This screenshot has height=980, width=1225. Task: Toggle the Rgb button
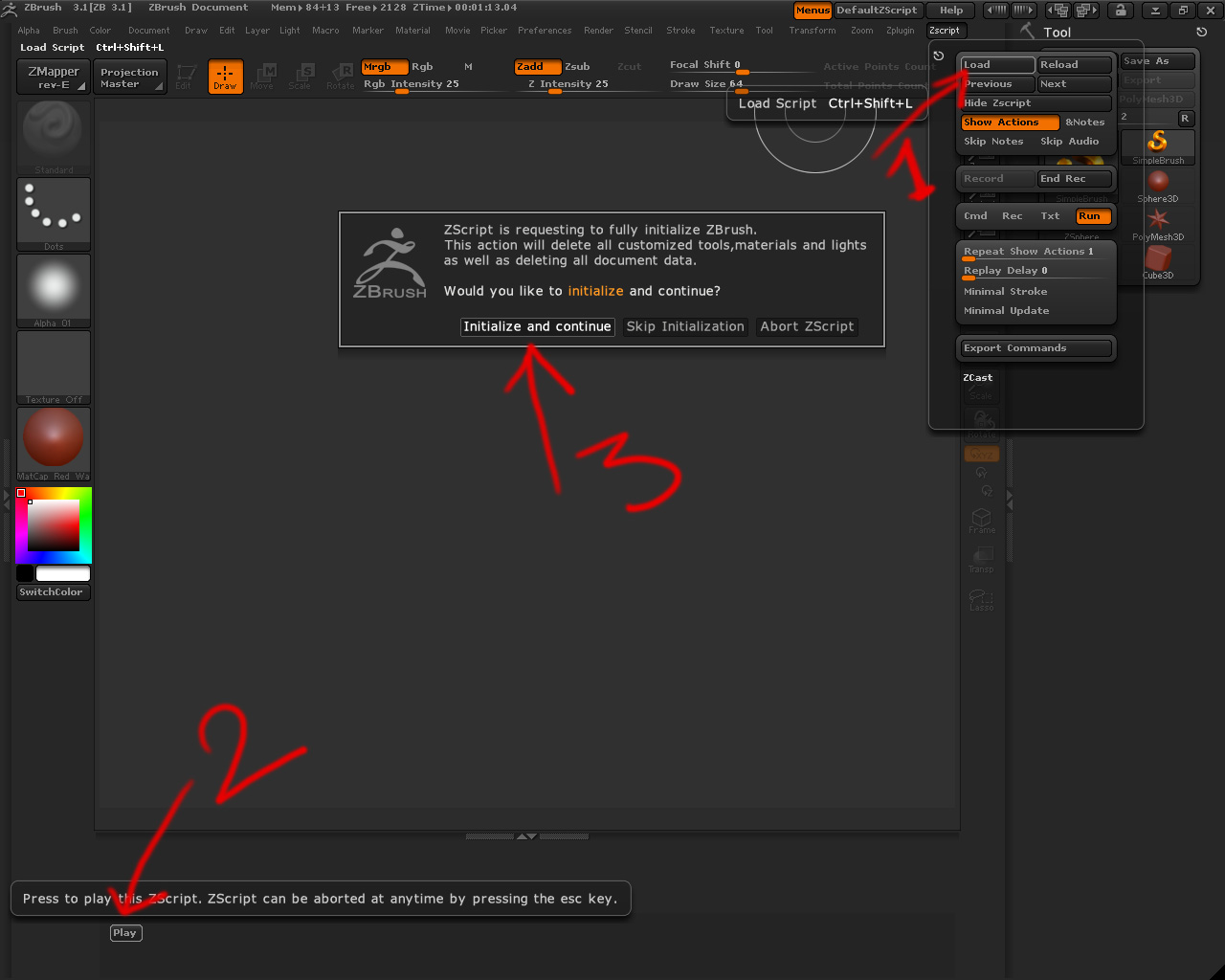click(422, 67)
